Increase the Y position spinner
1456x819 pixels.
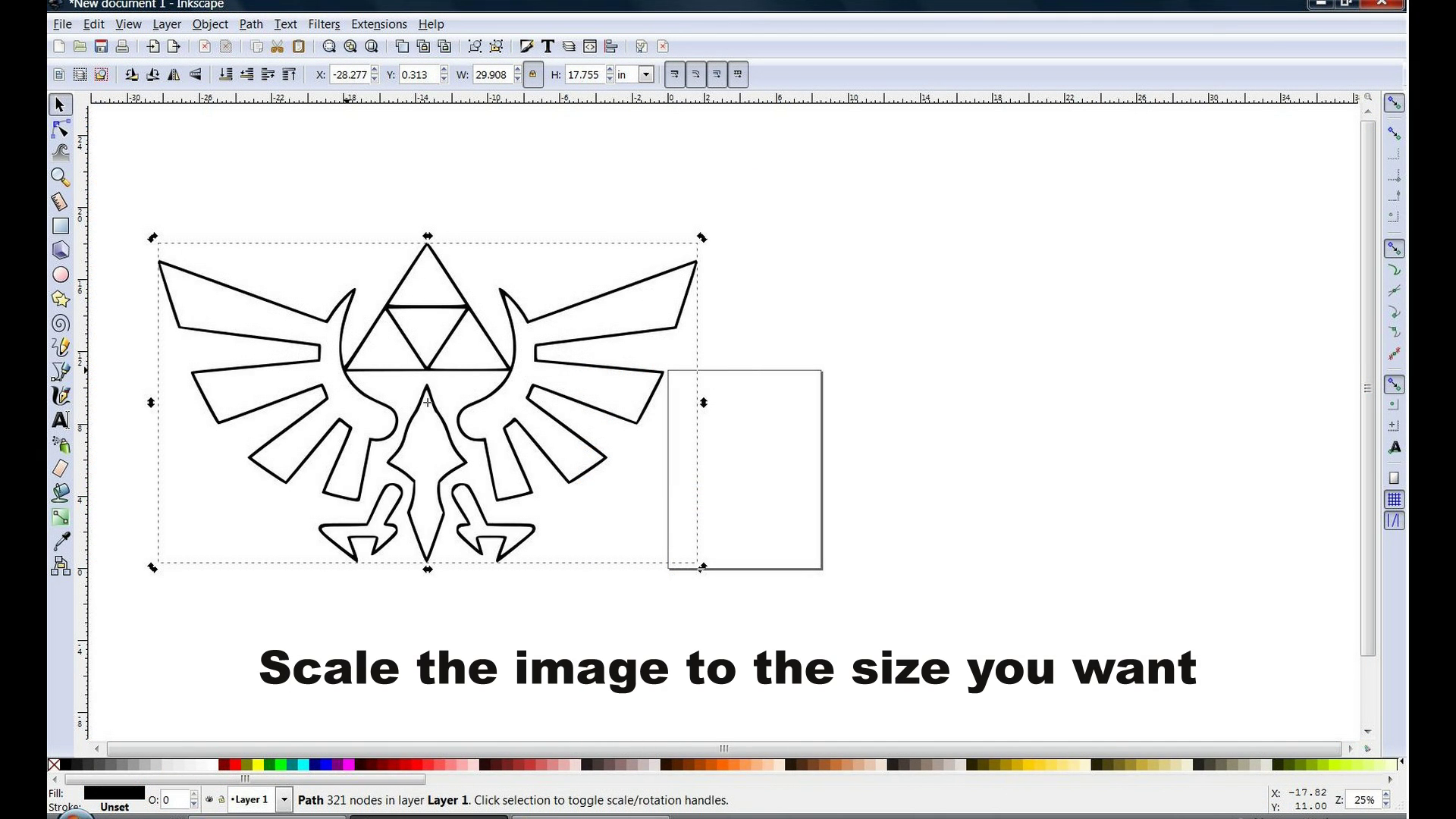coord(444,70)
